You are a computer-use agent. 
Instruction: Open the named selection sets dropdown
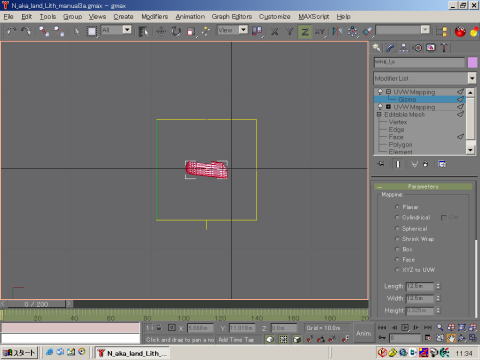pyautogui.click(x=425, y=30)
